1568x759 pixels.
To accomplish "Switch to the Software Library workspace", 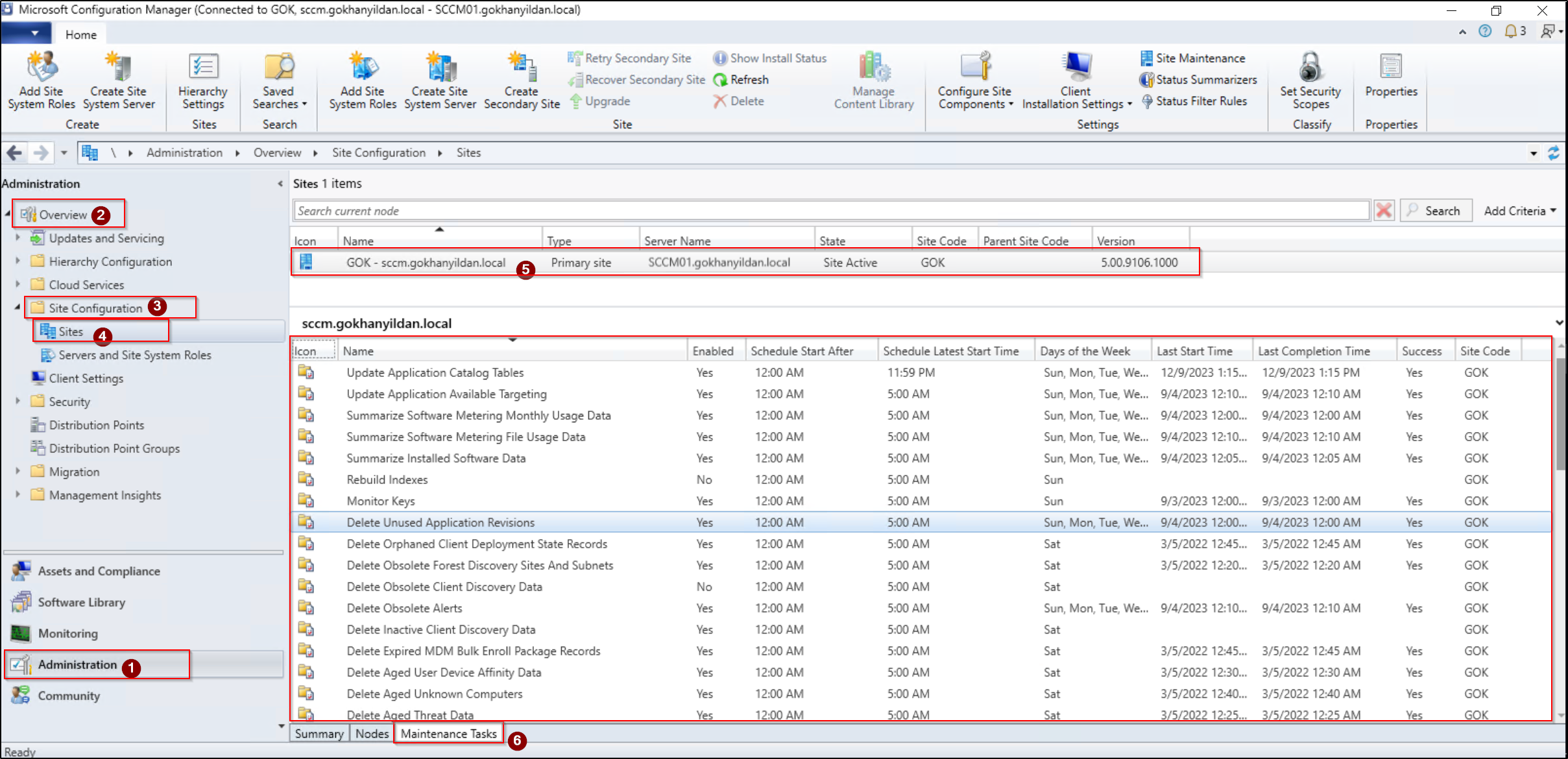I will tap(81, 602).
